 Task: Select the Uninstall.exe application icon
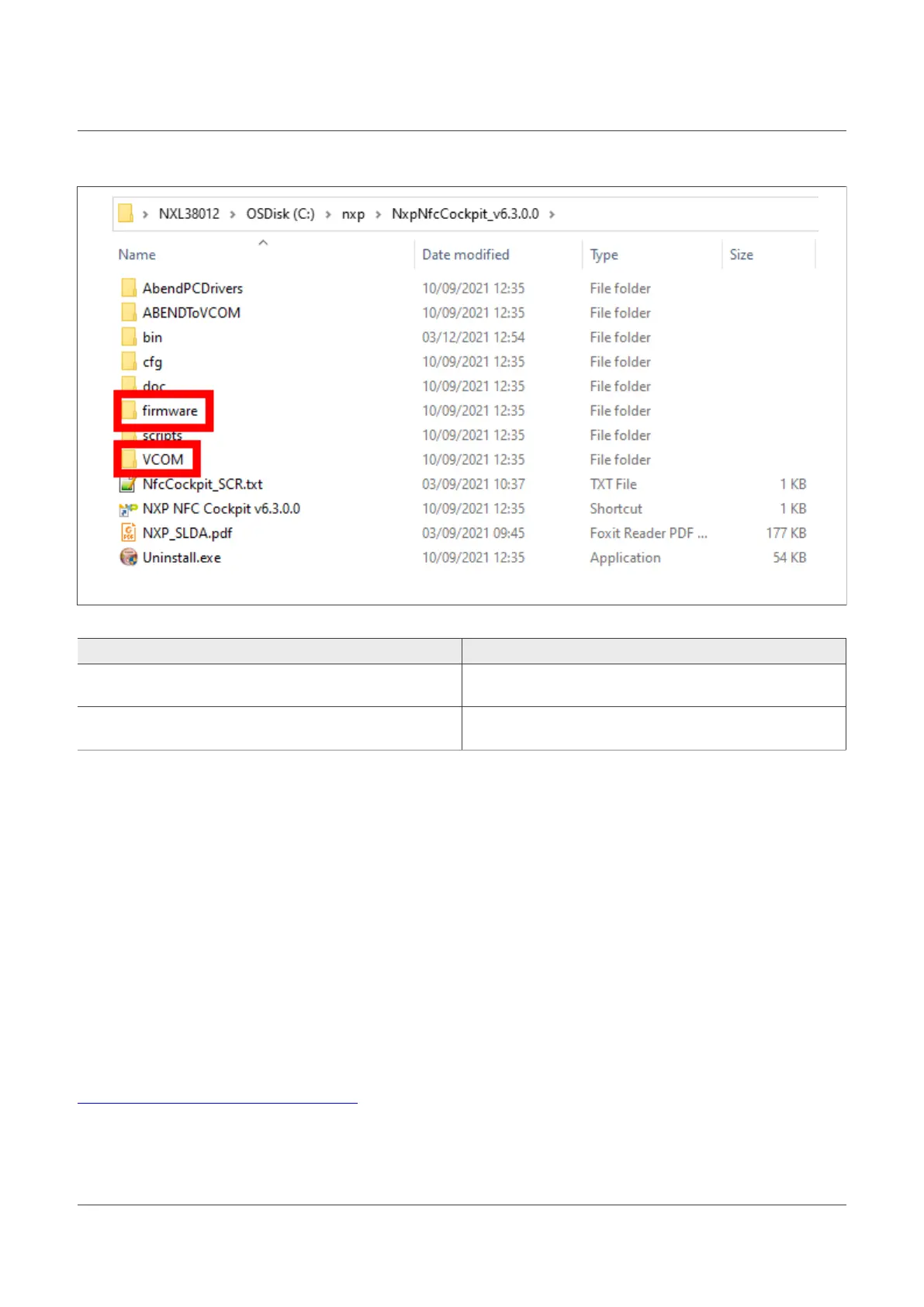pyautogui.click(x=128, y=557)
